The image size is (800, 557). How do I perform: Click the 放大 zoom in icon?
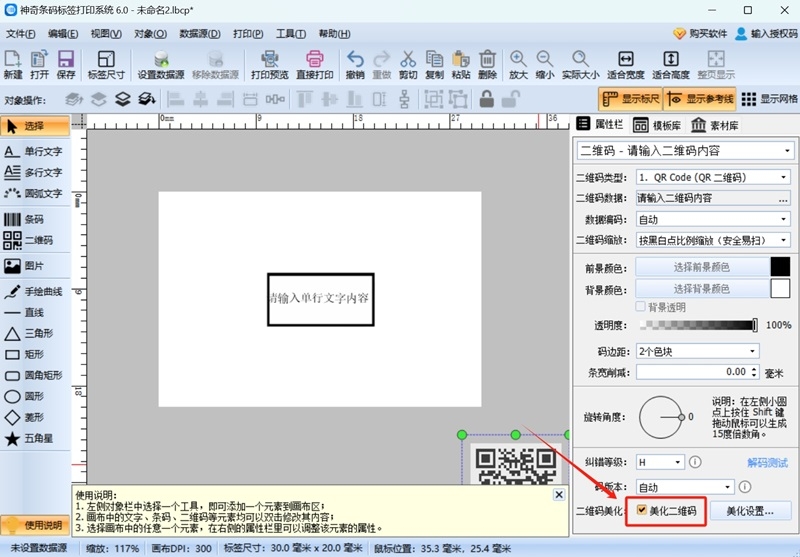tap(517, 65)
